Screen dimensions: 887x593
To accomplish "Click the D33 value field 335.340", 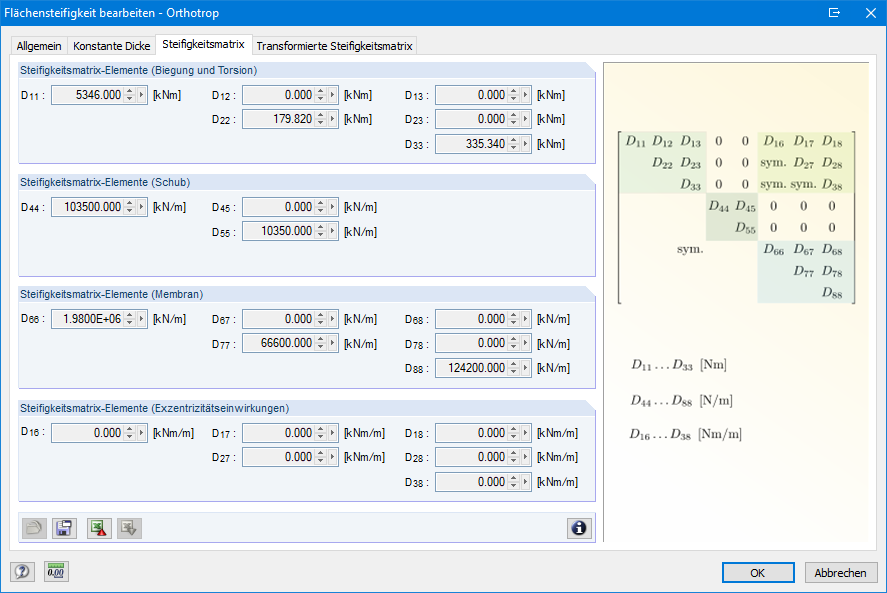I will pos(472,144).
